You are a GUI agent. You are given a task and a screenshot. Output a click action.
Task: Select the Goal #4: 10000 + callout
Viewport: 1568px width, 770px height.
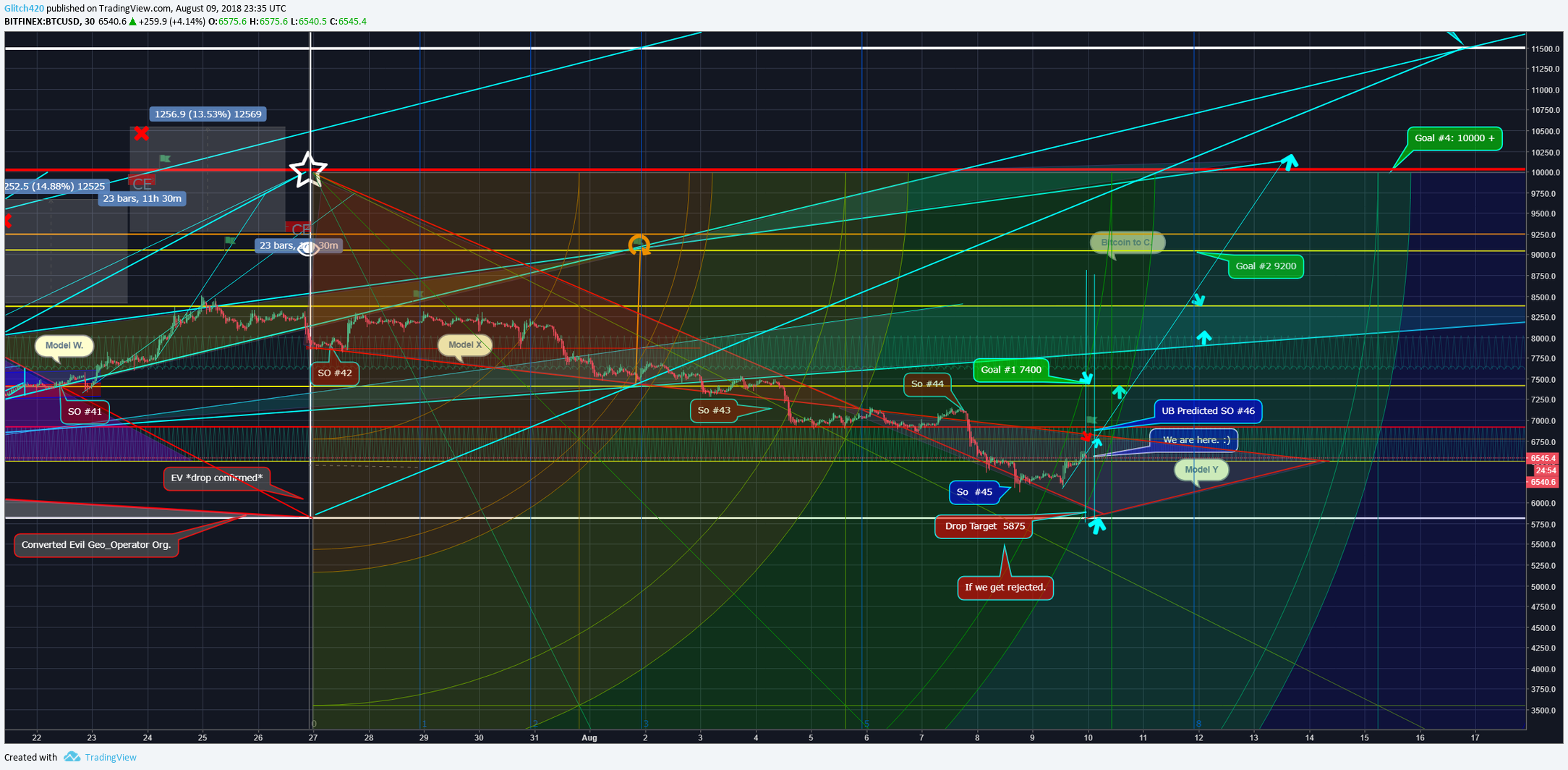(1454, 138)
